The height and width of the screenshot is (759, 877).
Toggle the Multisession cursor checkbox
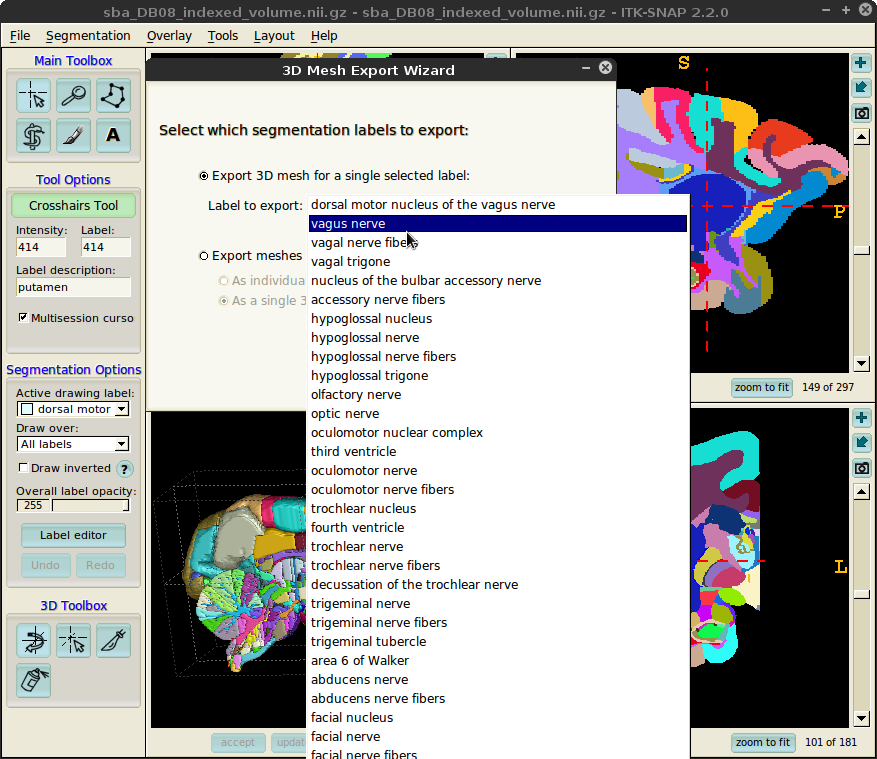(x=23, y=318)
